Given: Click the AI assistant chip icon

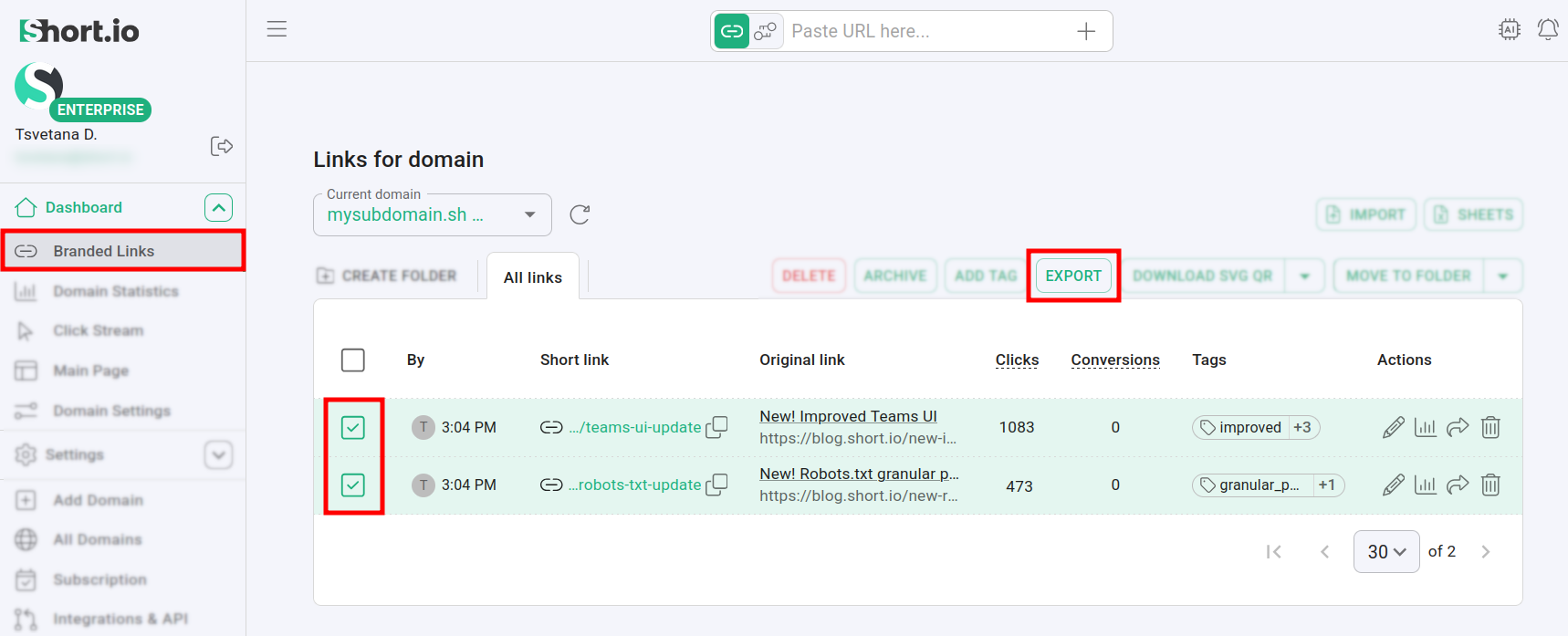Looking at the screenshot, I should [x=1510, y=29].
